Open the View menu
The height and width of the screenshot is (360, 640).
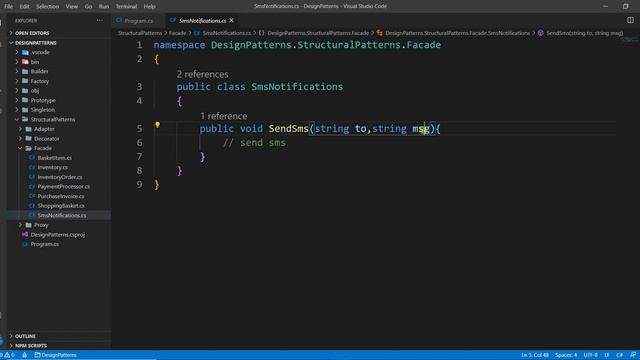[71, 6]
